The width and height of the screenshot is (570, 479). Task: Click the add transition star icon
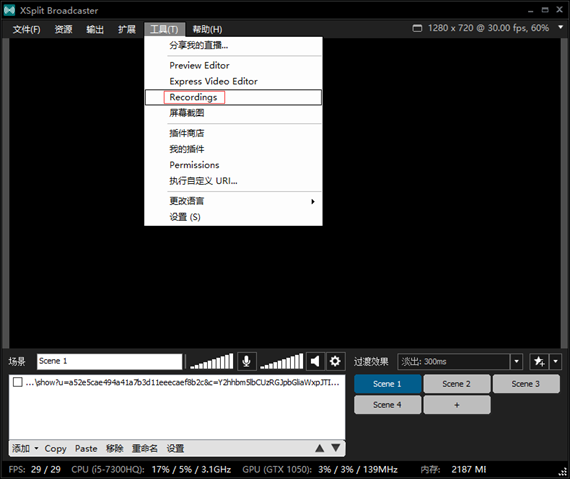click(539, 362)
